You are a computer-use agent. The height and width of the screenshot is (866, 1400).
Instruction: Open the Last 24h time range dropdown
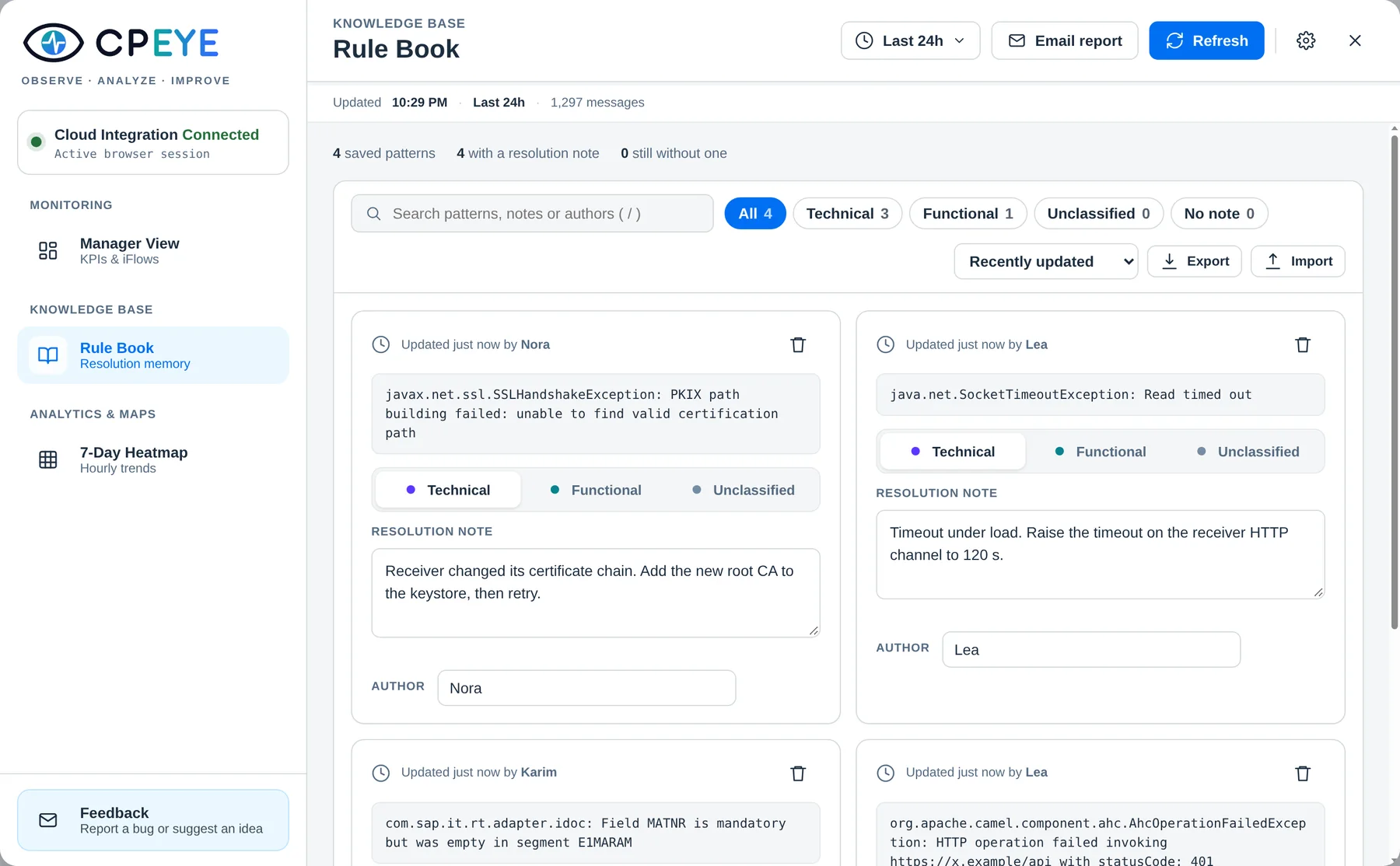click(x=910, y=40)
